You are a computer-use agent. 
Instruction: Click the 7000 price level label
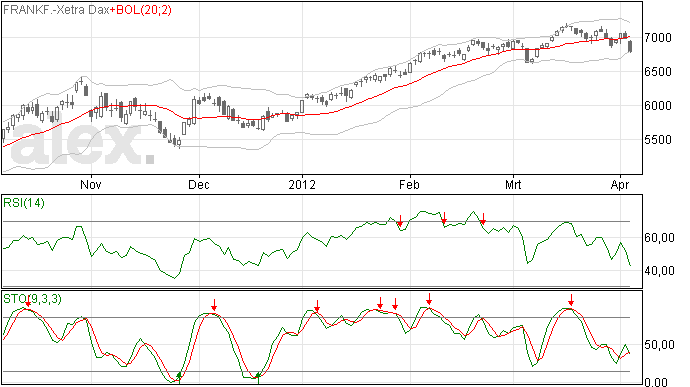[658, 37]
